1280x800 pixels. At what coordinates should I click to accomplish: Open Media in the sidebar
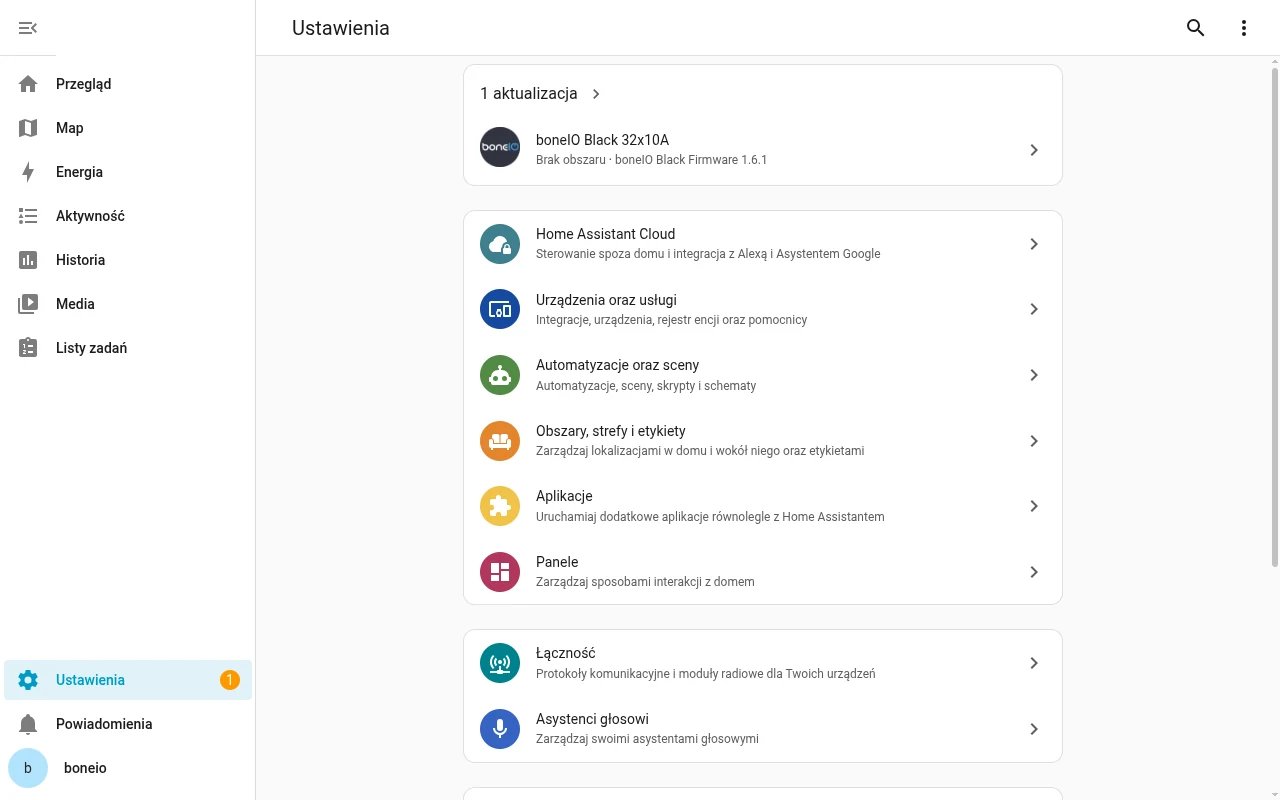click(x=128, y=304)
